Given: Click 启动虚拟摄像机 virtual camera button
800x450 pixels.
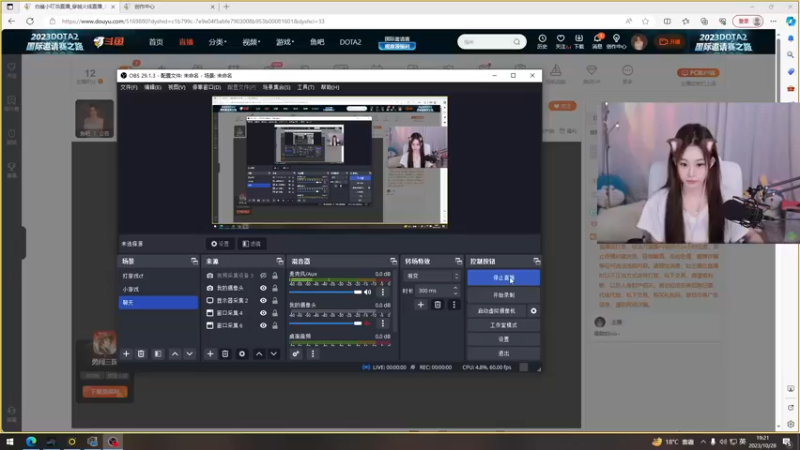Looking at the screenshot, I should click(x=496, y=311).
